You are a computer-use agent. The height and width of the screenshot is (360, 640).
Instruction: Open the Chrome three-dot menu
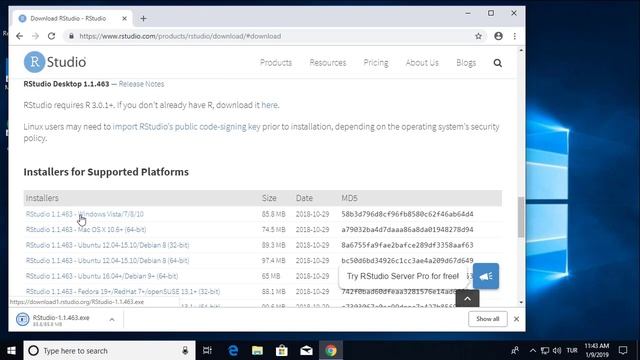(515, 36)
